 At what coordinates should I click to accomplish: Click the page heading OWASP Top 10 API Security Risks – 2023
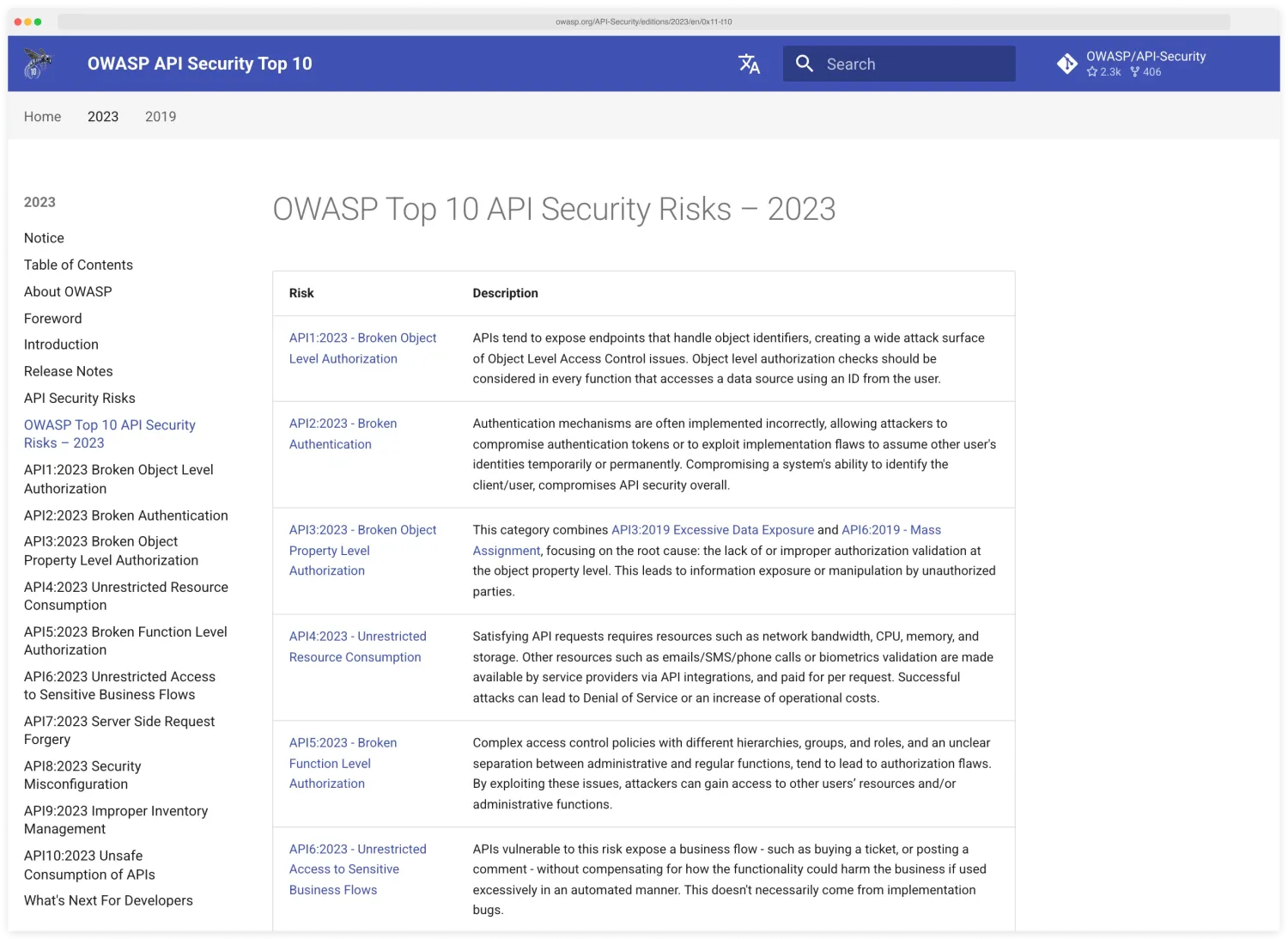click(554, 209)
